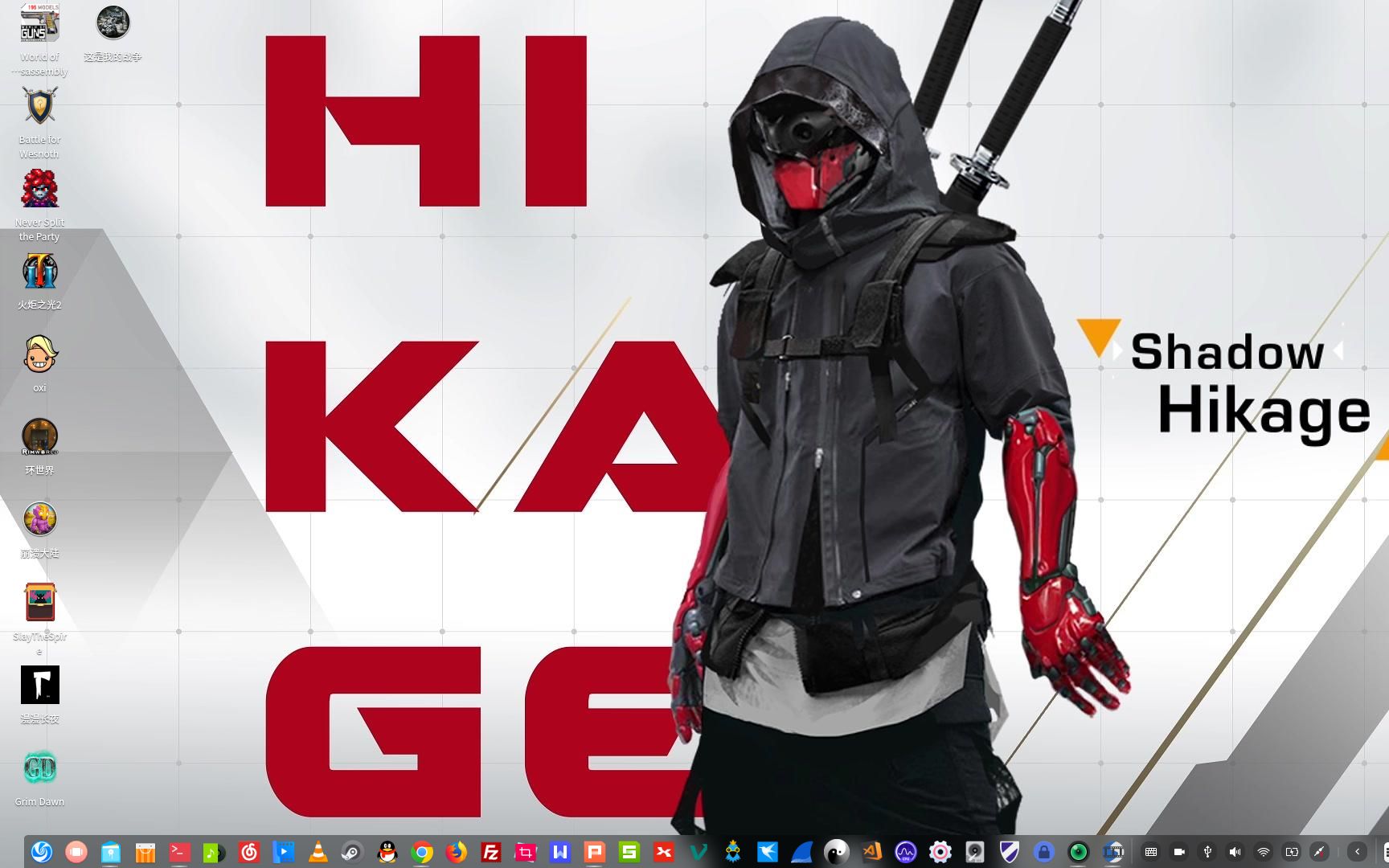Launch the red terminal icon
The width and height of the screenshot is (1389, 868).
tap(180, 851)
